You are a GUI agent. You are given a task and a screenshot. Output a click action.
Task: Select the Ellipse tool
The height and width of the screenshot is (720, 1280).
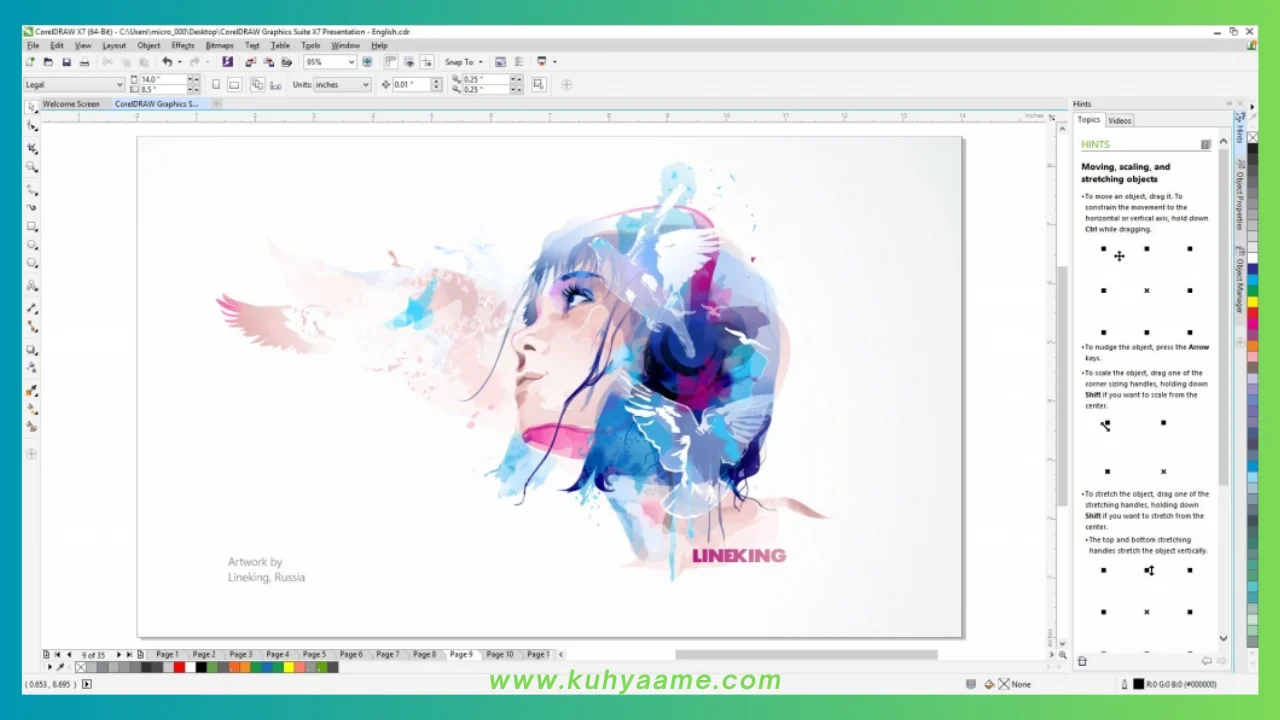point(32,244)
